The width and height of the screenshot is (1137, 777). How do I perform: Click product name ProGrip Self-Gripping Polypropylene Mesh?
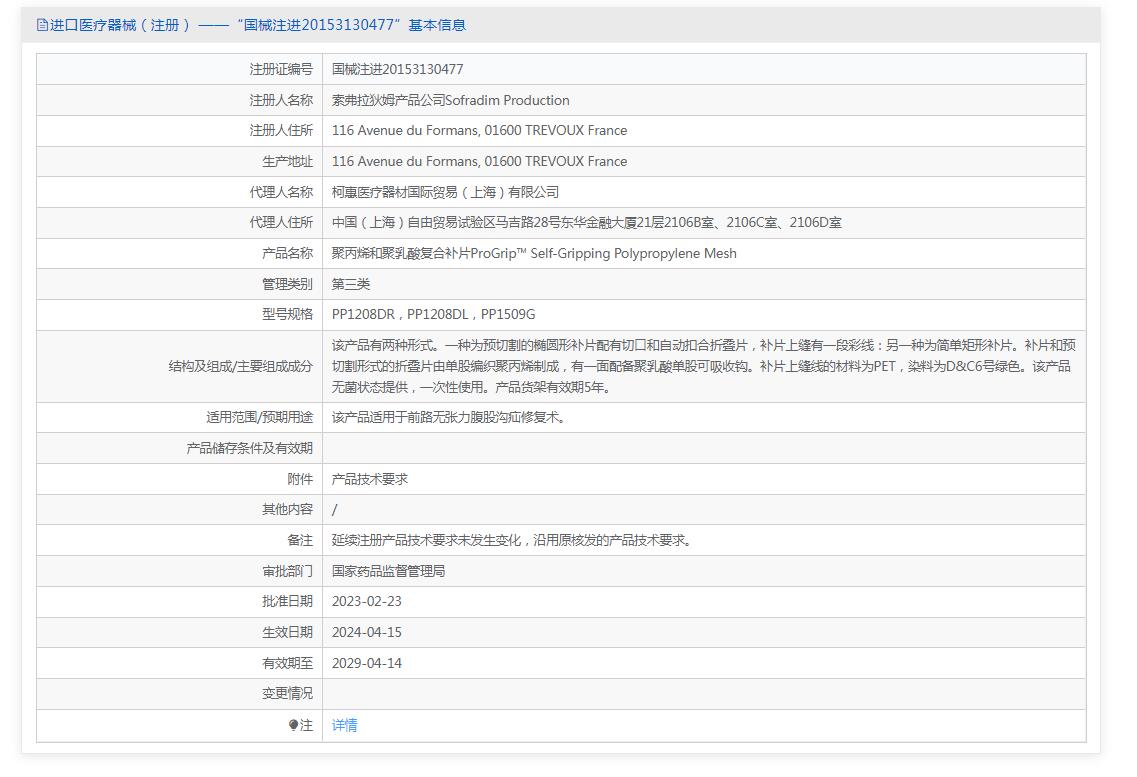coord(534,253)
